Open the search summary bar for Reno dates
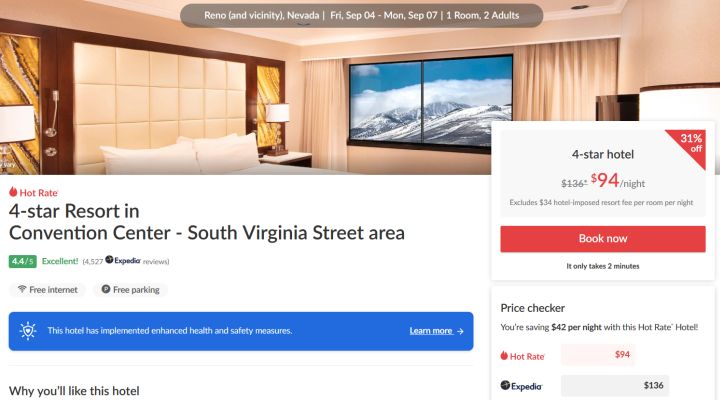The height and width of the screenshot is (400, 720). click(362, 15)
